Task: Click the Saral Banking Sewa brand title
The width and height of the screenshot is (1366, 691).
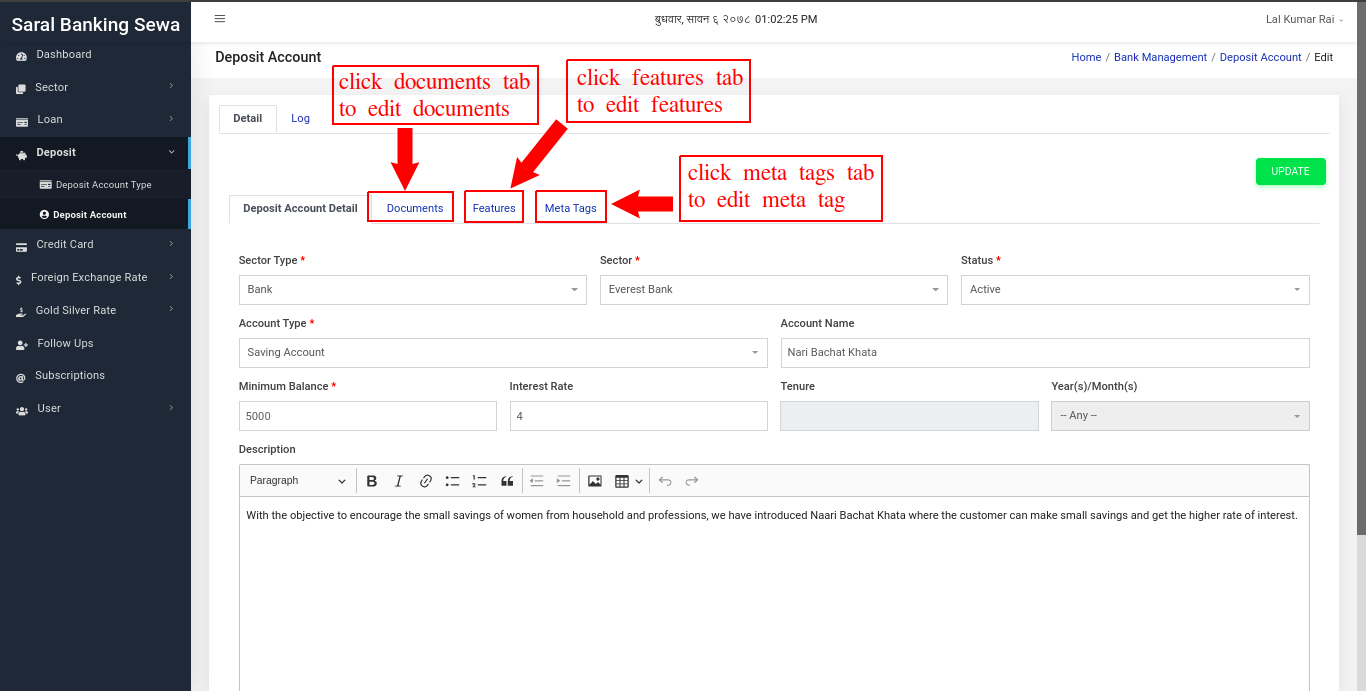Action: click(x=96, y=25)
